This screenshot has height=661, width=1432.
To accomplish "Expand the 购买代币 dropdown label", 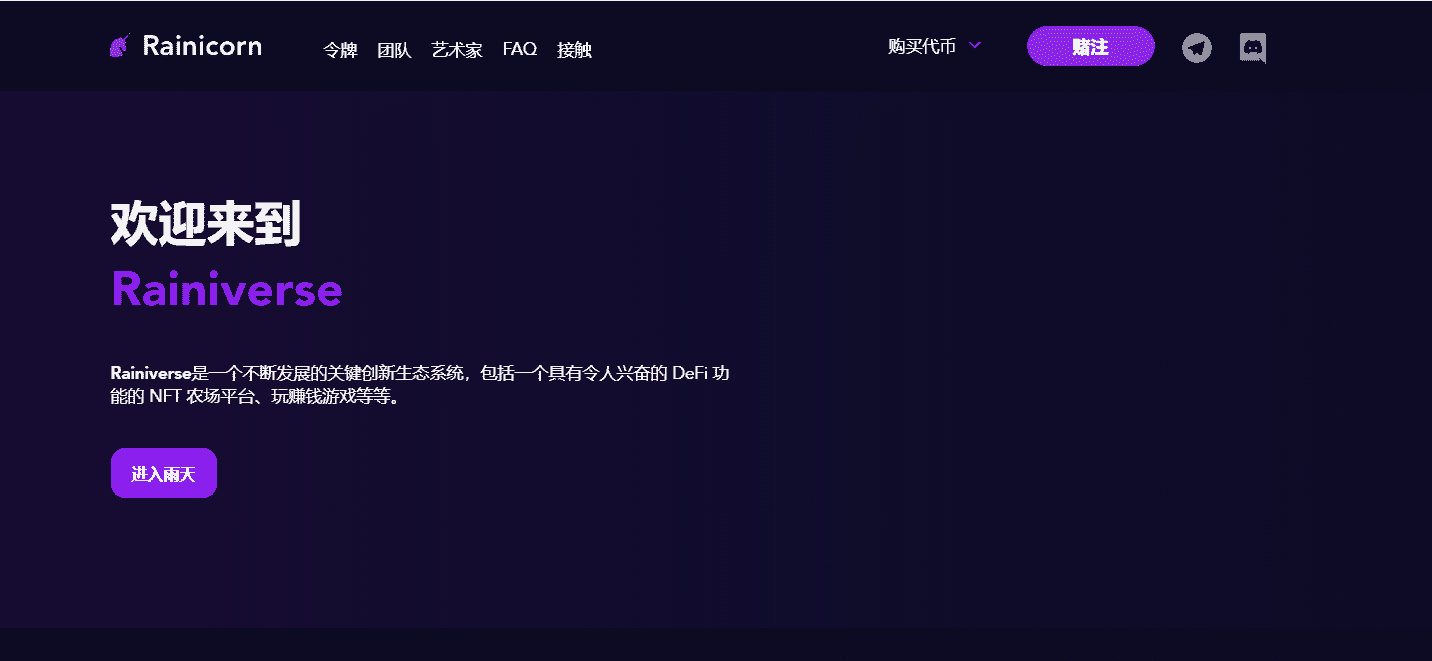I will pyautogui.click(x=921, y=46).
